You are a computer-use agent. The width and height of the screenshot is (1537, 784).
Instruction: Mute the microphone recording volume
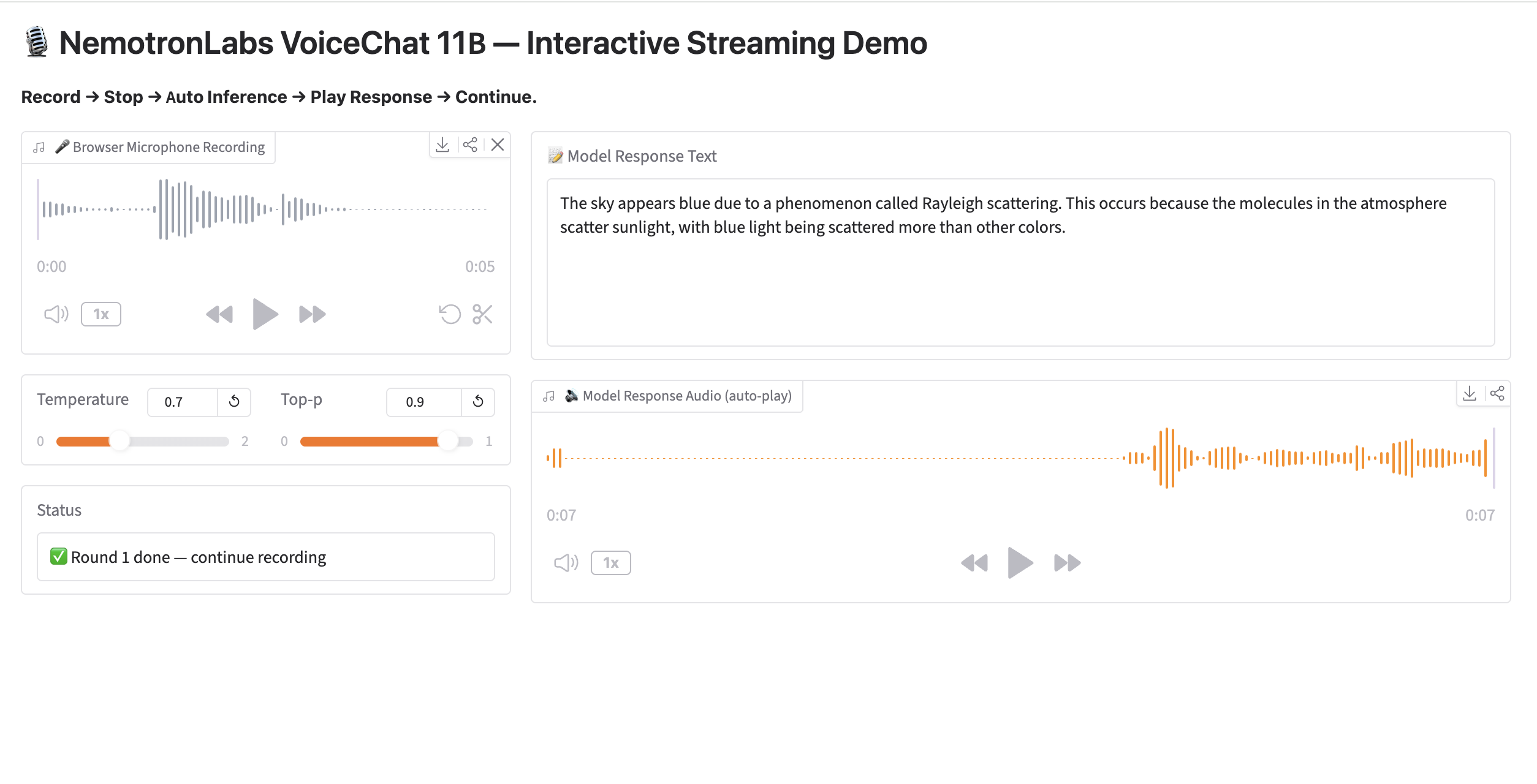[x=56, y=314]
